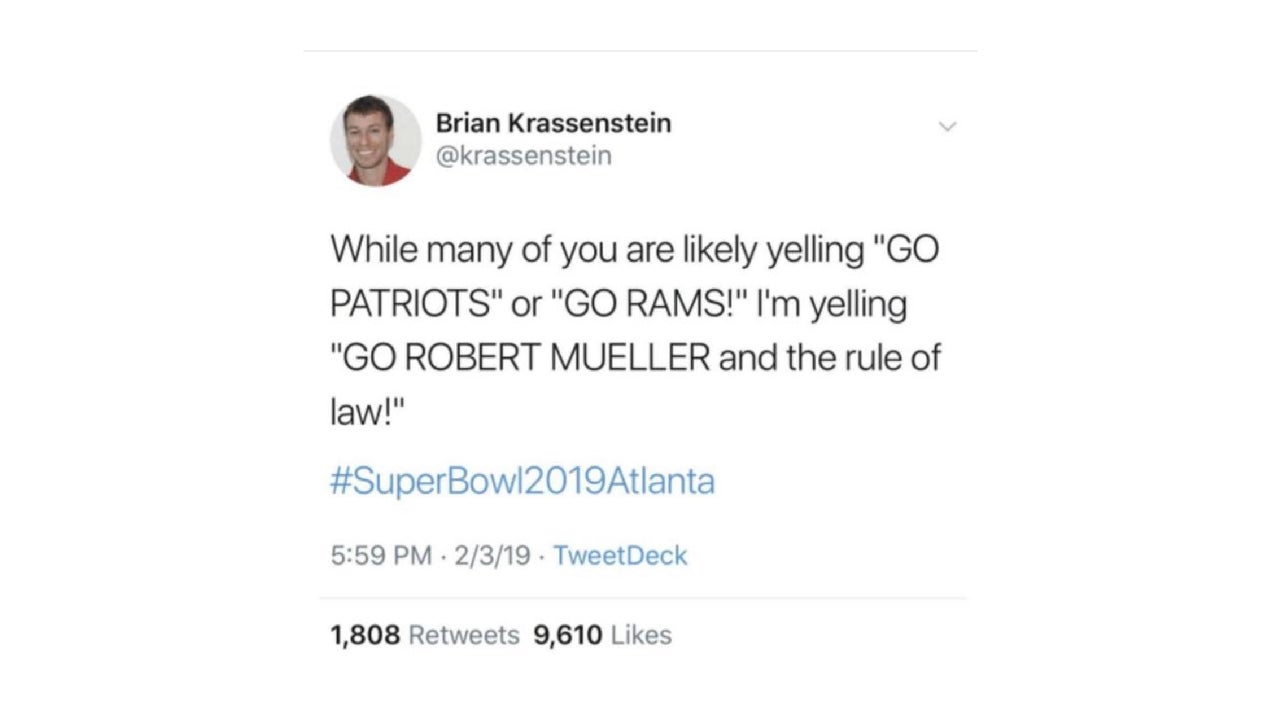View the Retweets list label
1280x720 pixels.
point(465,635)
